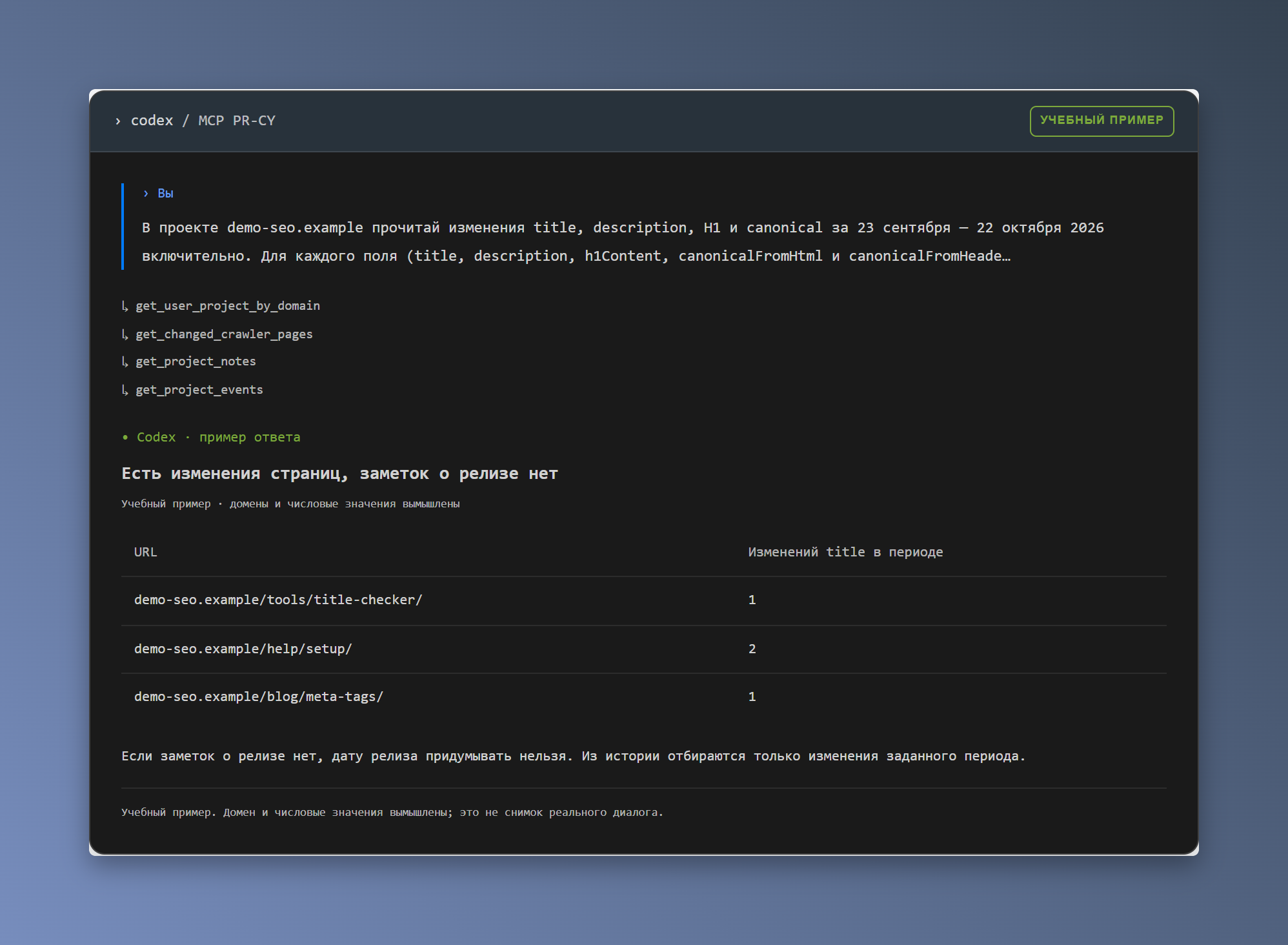Image resolution: width=1288 pixels, height=945 pixels.
Task: Click Codex · пример ответа label
Action: [x=218, y=437]
